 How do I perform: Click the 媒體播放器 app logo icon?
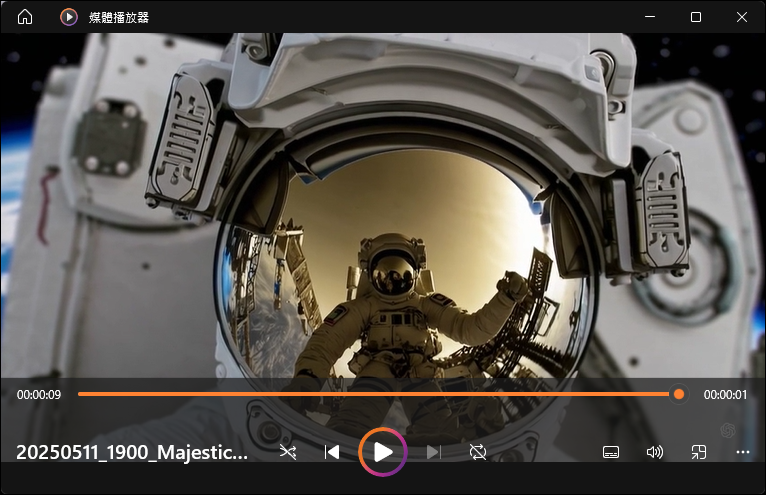point(69,17)
